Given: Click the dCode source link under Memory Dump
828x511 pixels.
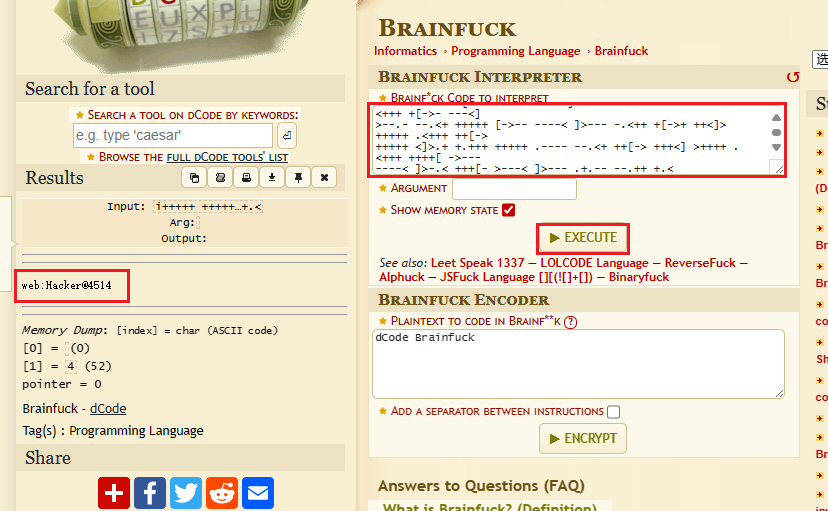Looking at the screenshot, I should 108,409.
